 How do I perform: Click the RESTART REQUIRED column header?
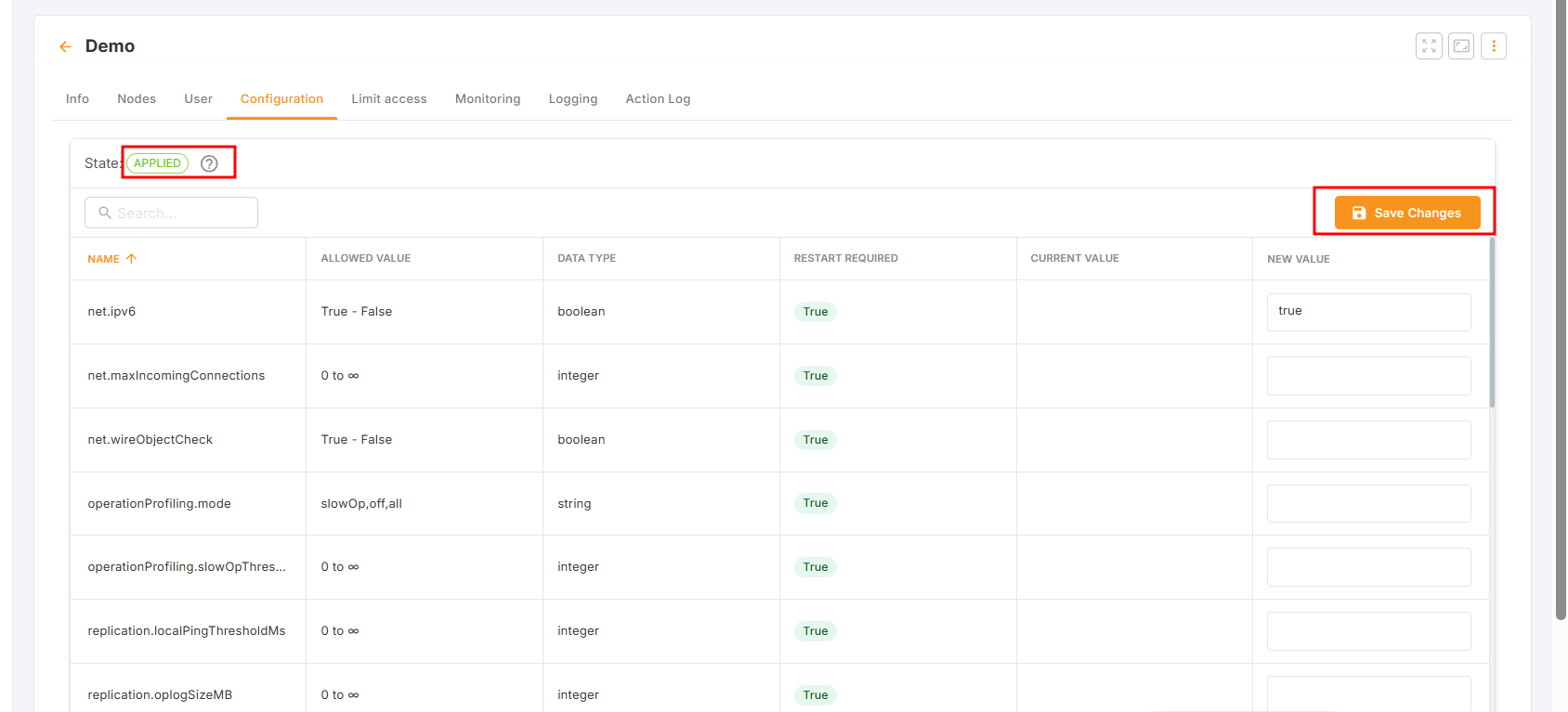tap(845, 258)
